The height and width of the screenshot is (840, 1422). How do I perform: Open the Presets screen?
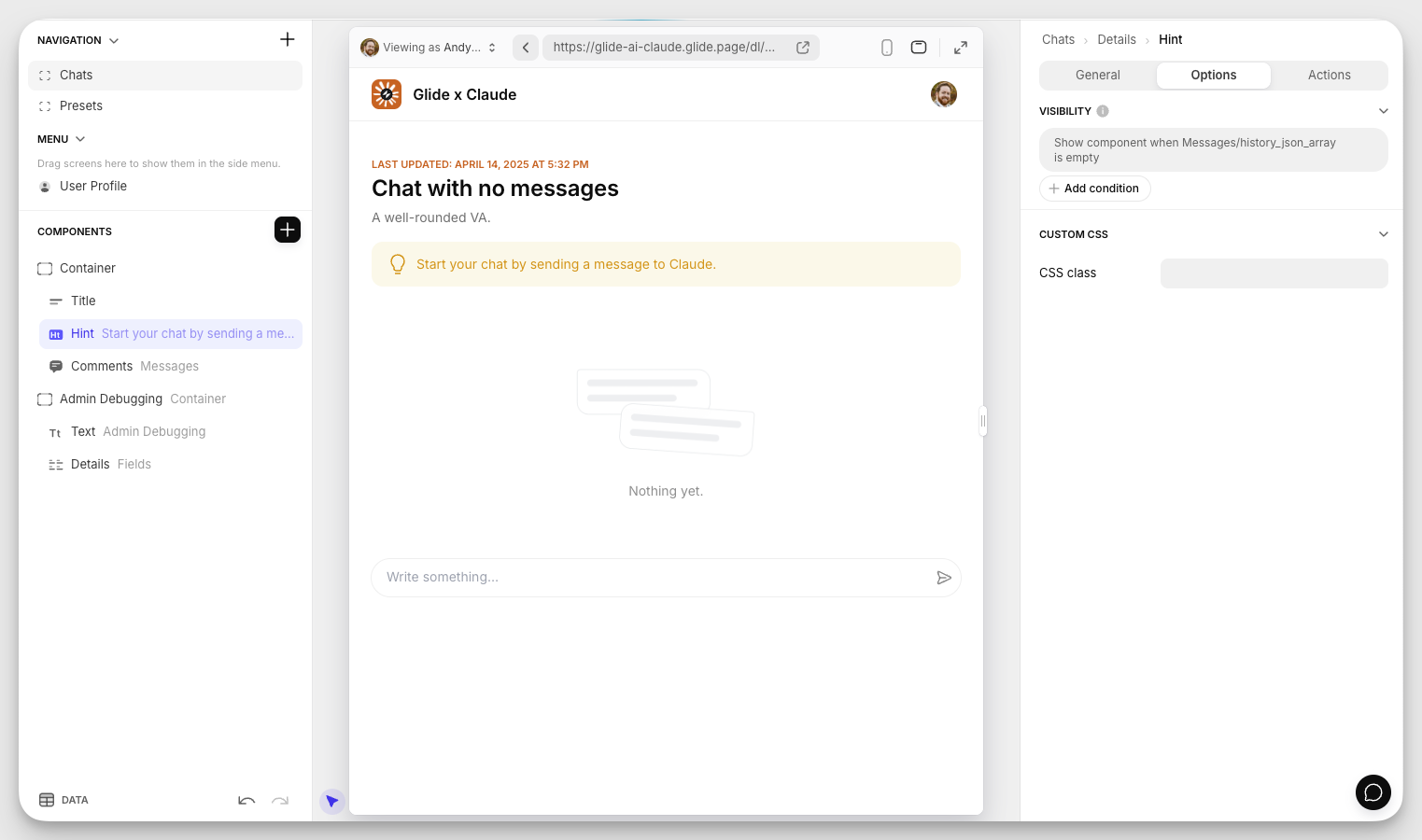pyautogui.click(x=165, y=106)
